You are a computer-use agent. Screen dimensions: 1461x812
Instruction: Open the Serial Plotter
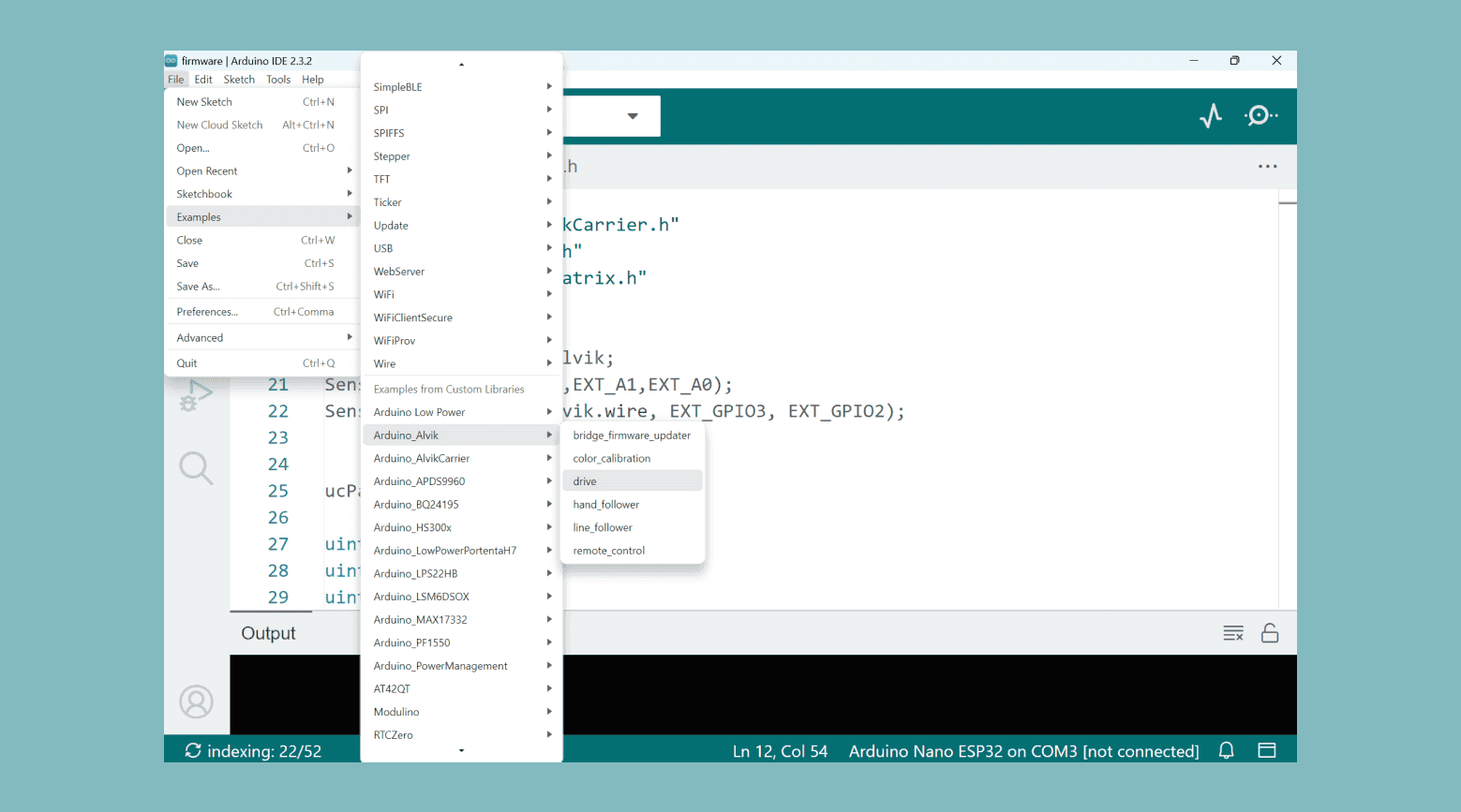[1210, 116]
